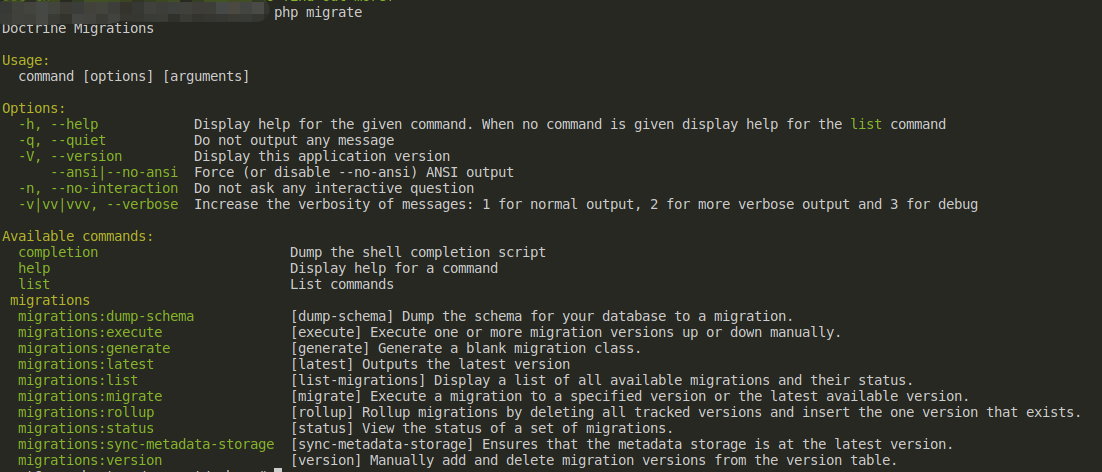
Task: Click the terminal cursor at the prompt
Action: click(278, 469)
